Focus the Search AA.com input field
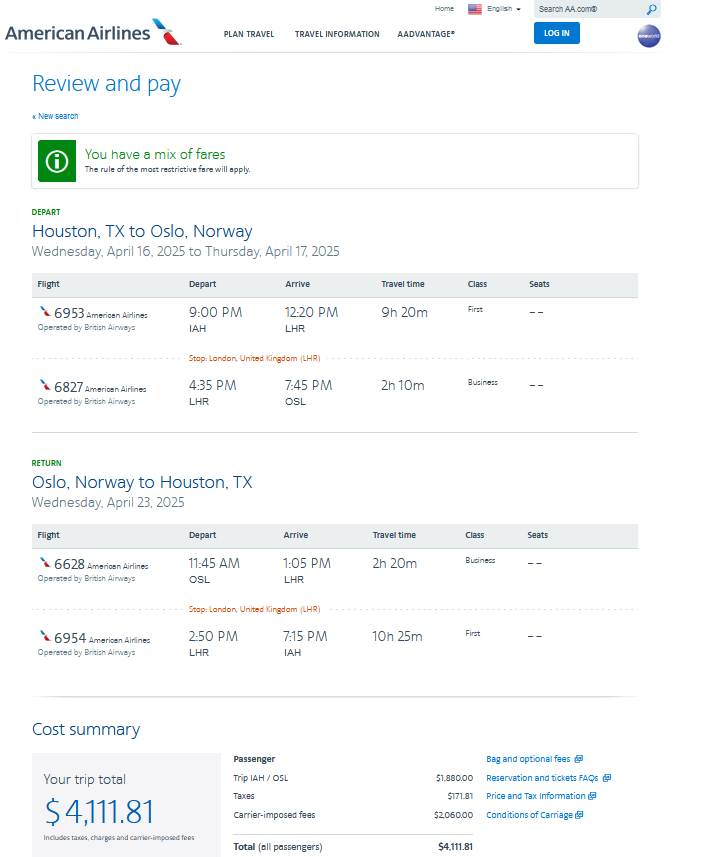This screenshot has height=857, width=712. (589, 9)
